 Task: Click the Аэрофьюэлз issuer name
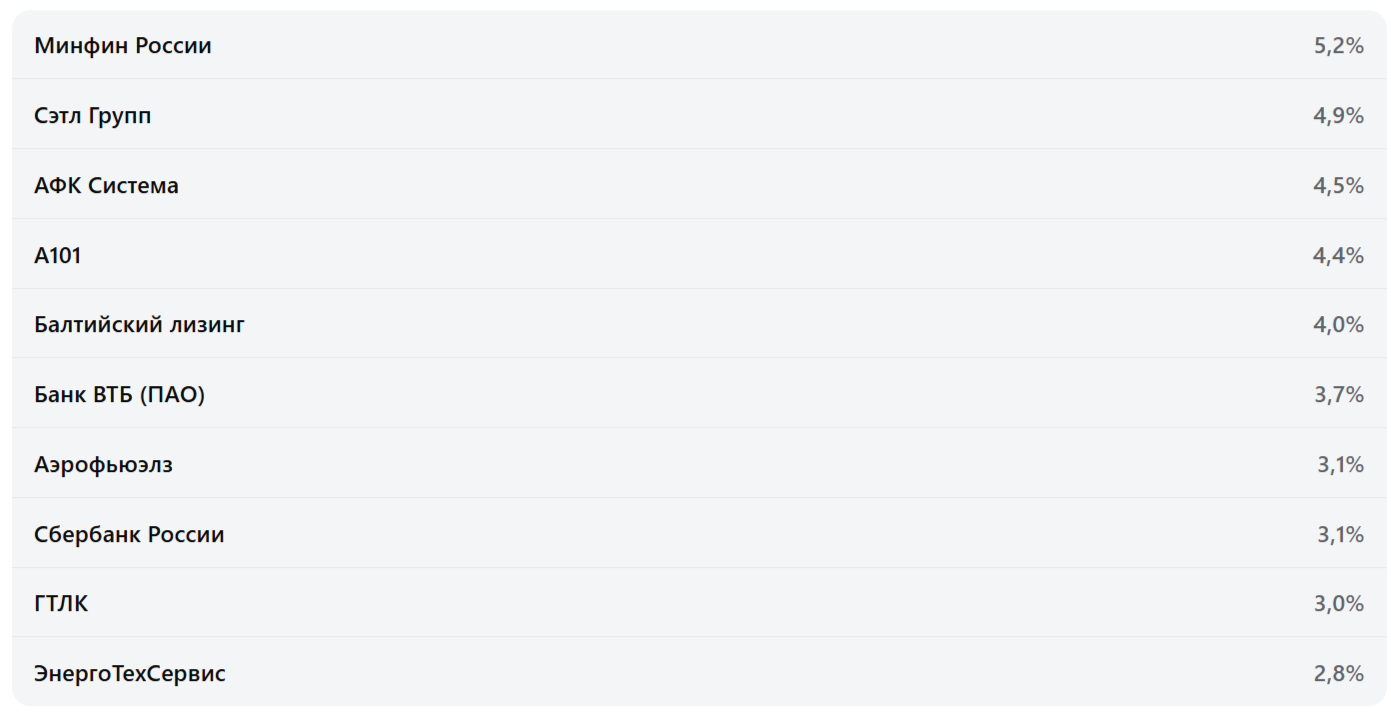coord(103,465)
